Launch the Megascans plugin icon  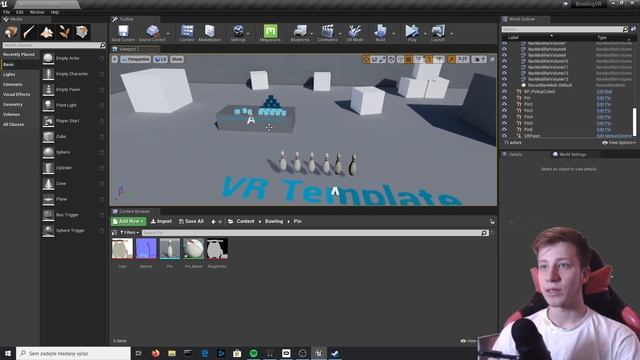pyautogui.click(x=270, y=31)
